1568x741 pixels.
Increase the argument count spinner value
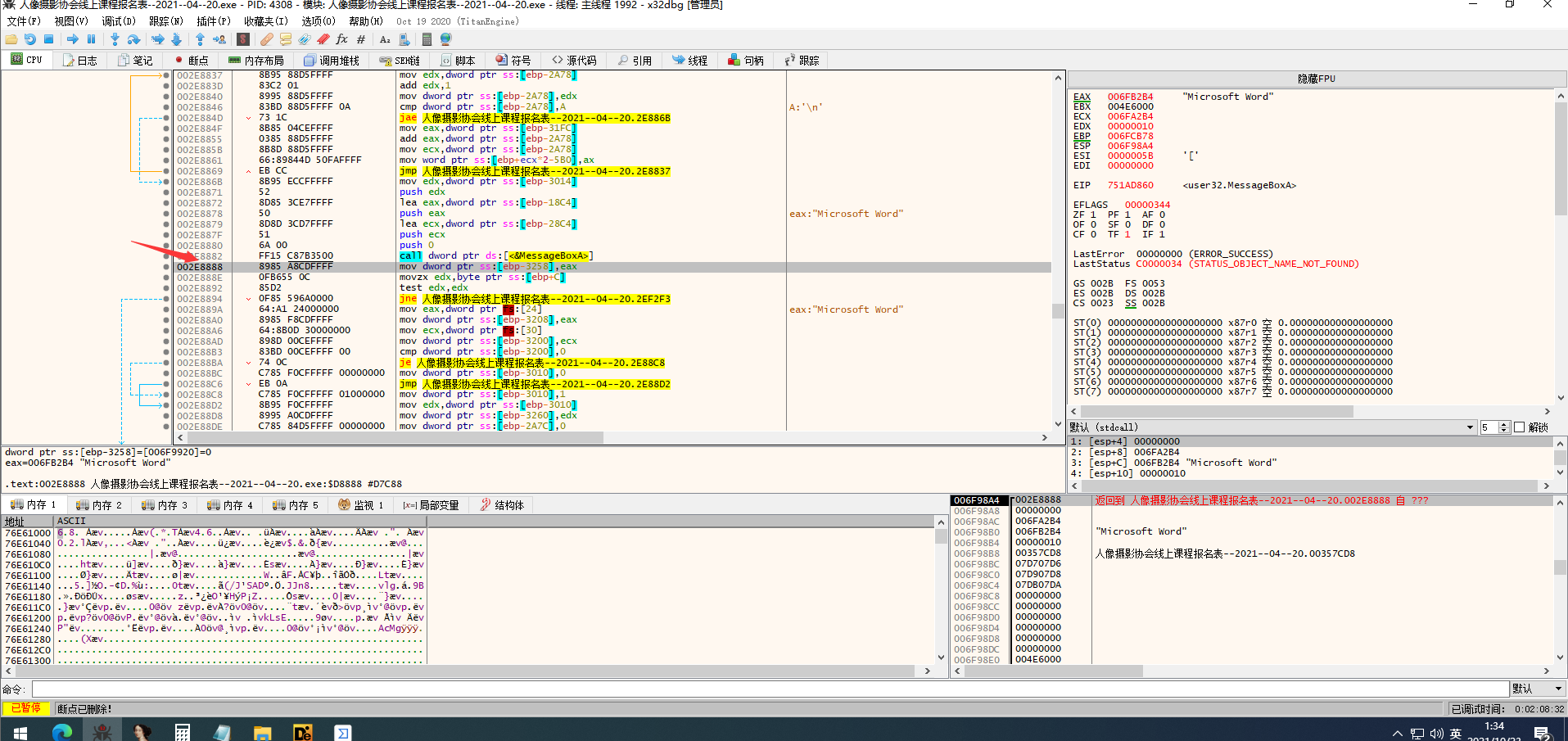(x=1503, y=424)
